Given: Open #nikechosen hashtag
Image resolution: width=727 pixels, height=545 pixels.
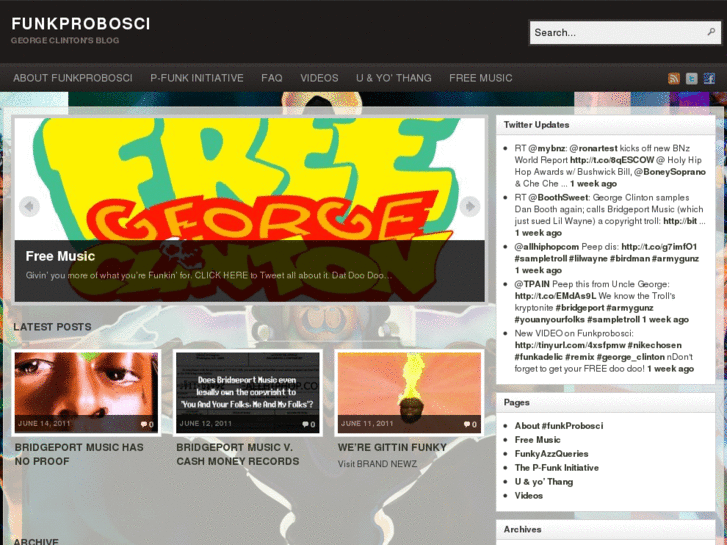Looking at the screenshot, I should (x=654, y=345).
